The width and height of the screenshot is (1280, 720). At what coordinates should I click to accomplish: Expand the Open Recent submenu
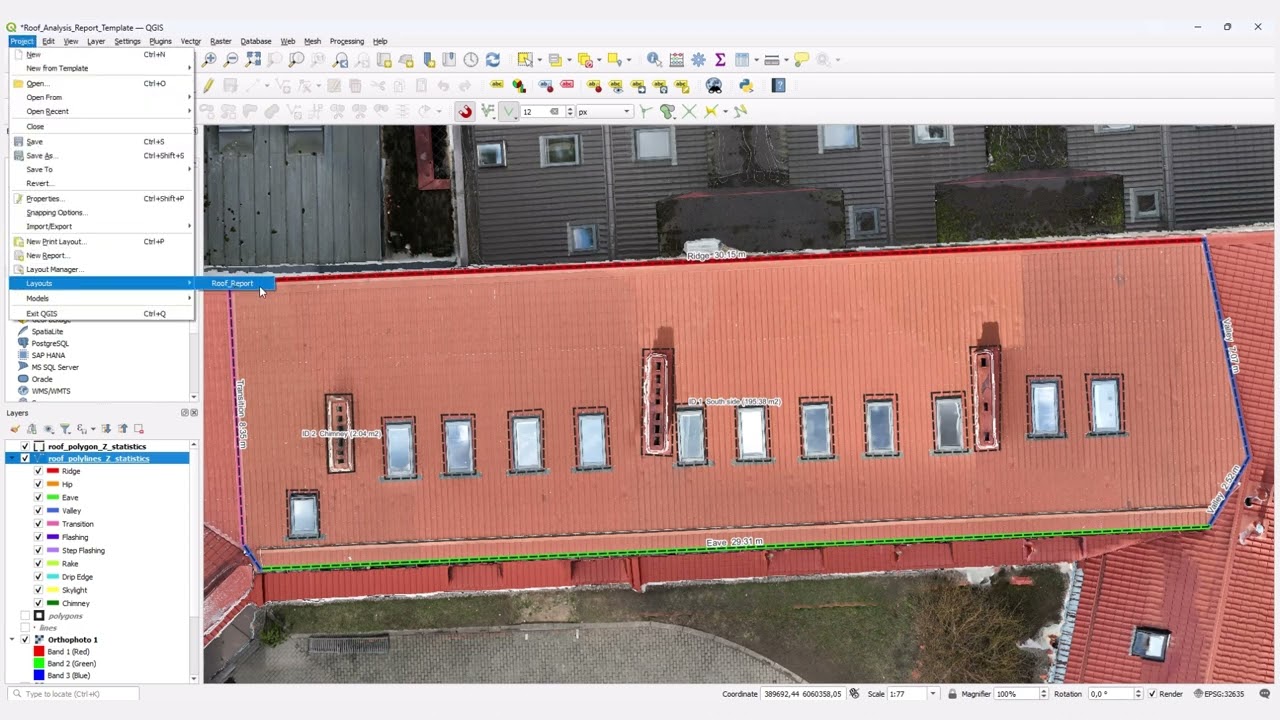100,111
